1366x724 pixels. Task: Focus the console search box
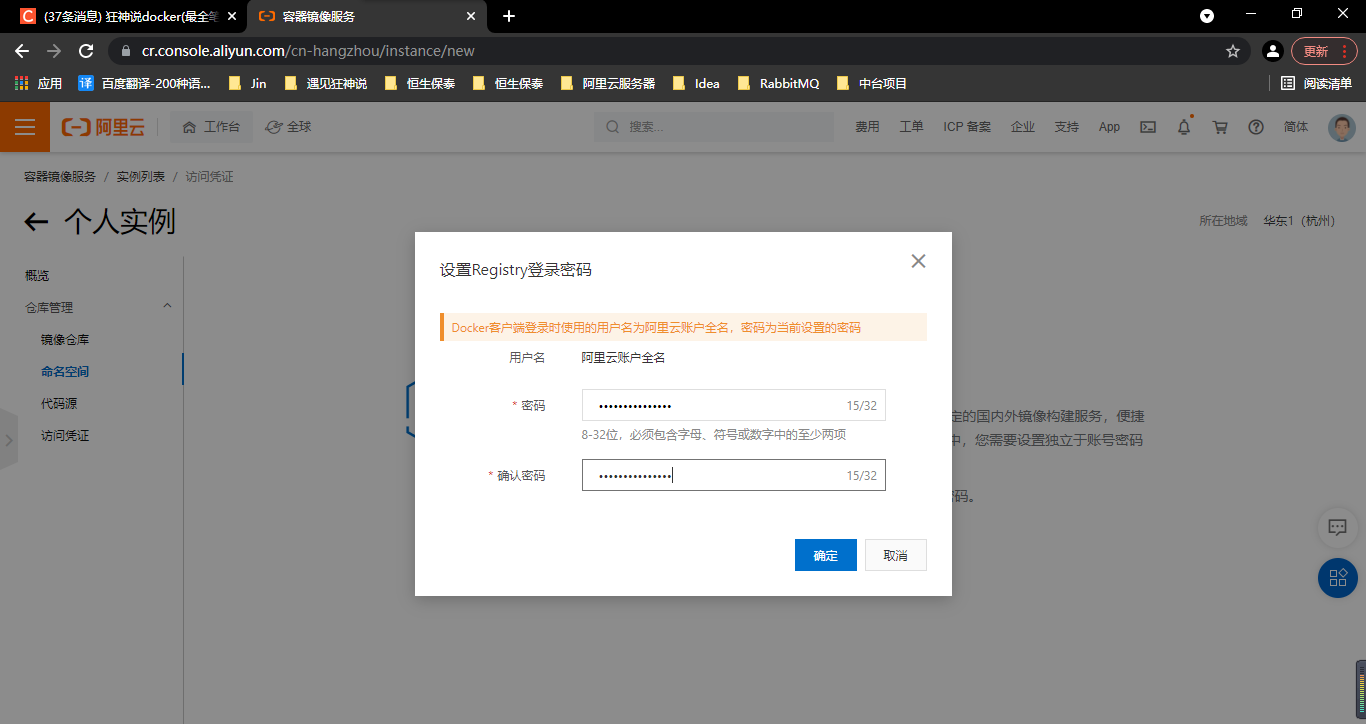tap(713, 127)
